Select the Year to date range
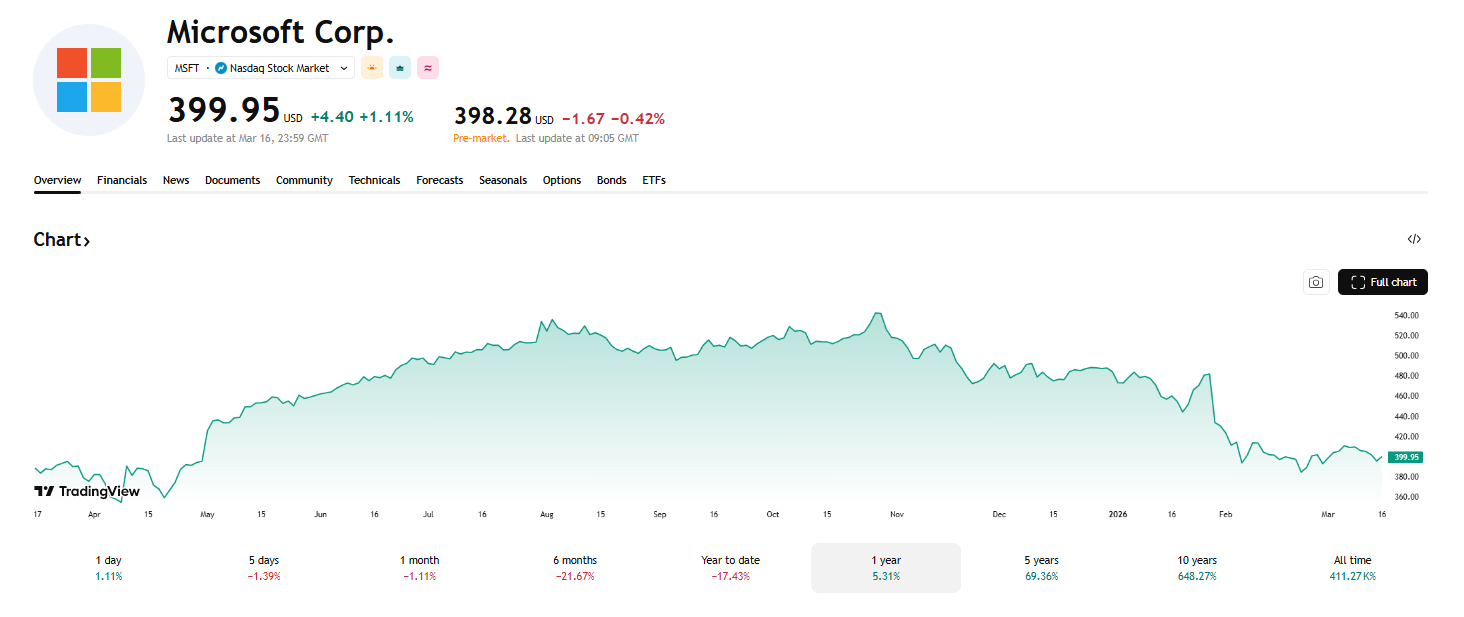 tap(730, 568)
